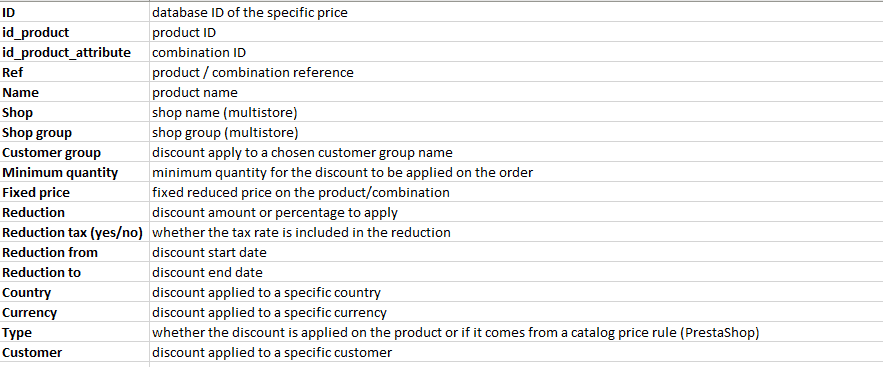Click 'discount applied to a specific currency' cell
Viewport: 883px width, 367px height.
click(x=516, y=312)
